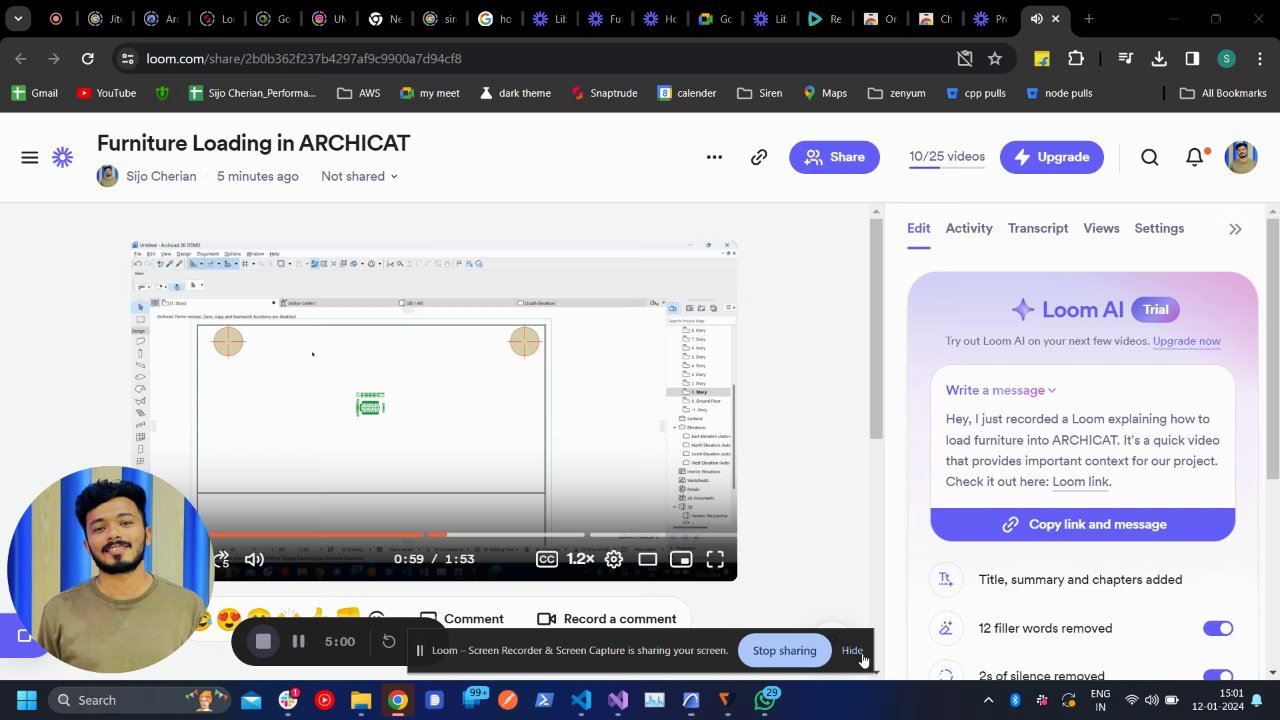
Task: Stop the Loom recording
Action: pos(263,642)
